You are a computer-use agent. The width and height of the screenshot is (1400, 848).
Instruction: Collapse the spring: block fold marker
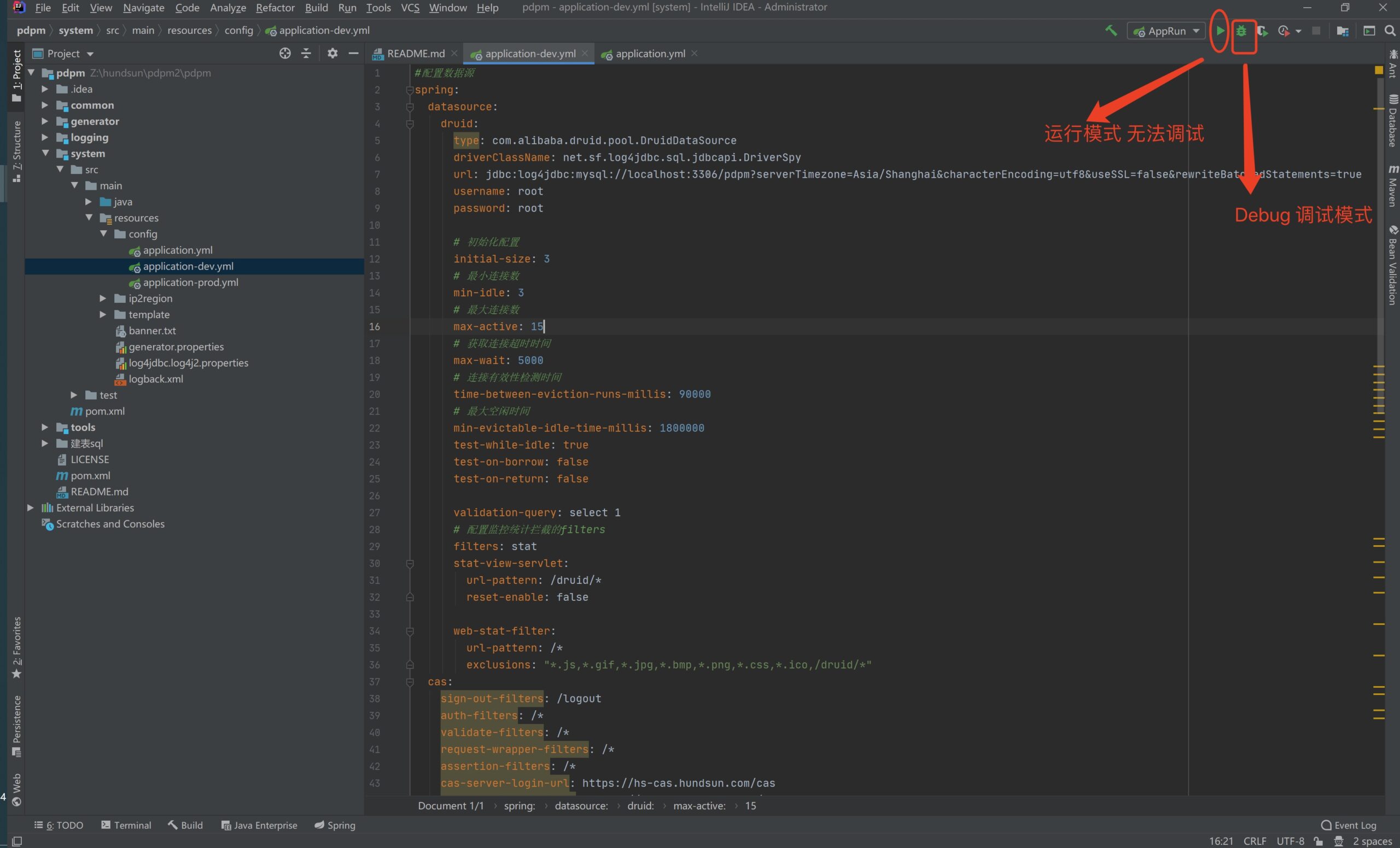tap(410, 90)
